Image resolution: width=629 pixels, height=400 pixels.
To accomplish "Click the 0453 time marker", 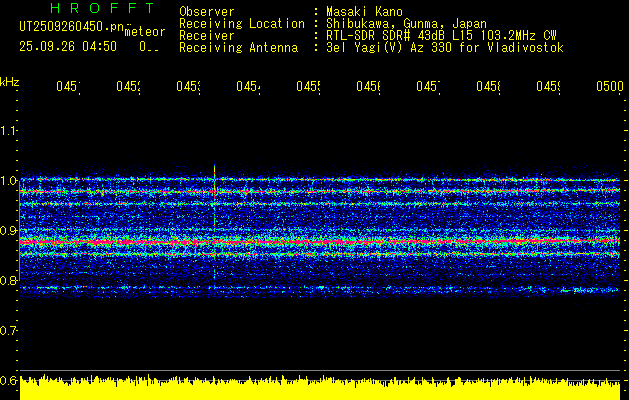I will pos(188,86).
